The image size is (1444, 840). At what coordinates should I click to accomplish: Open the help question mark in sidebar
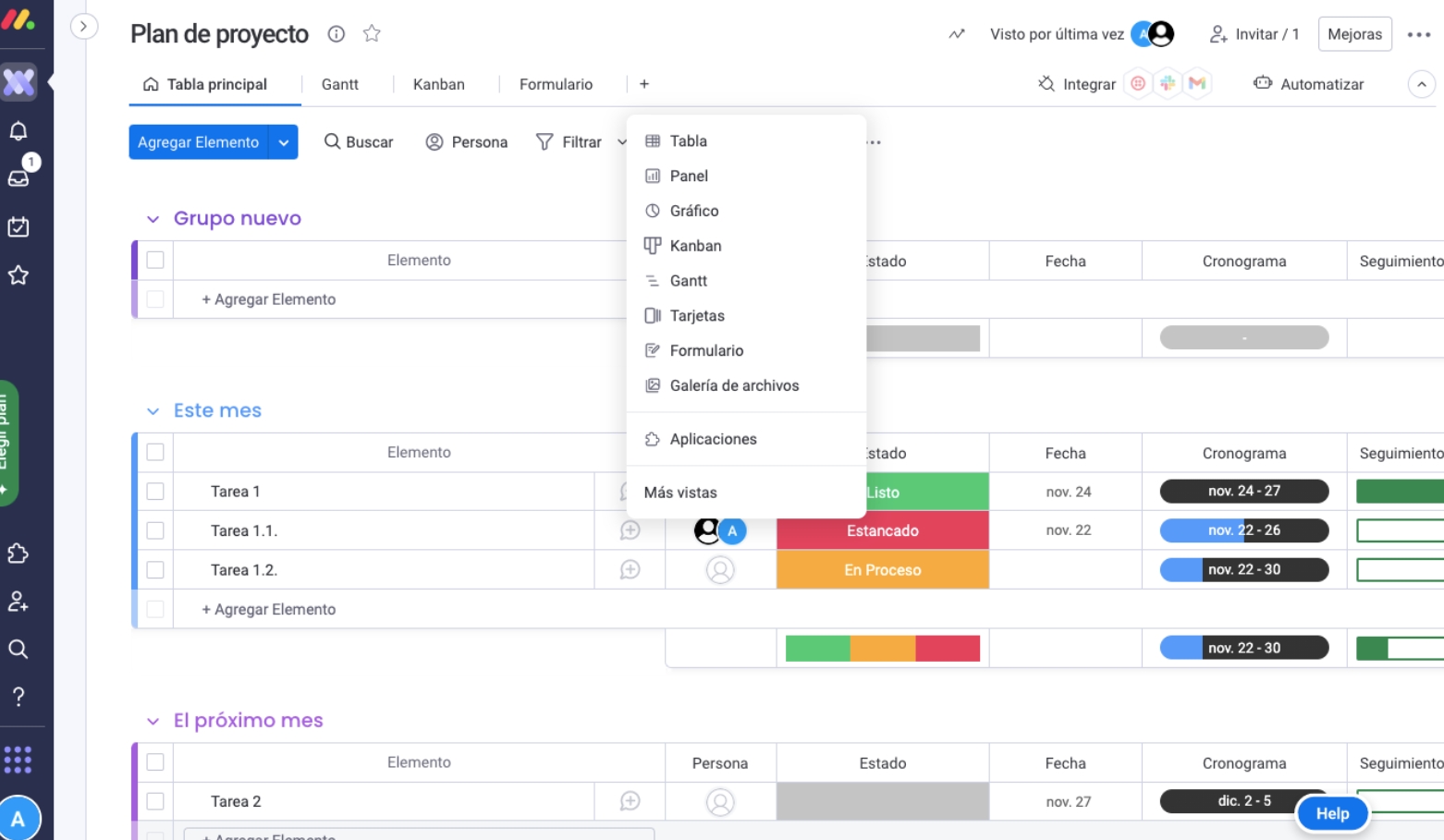(x=18, y=696)
